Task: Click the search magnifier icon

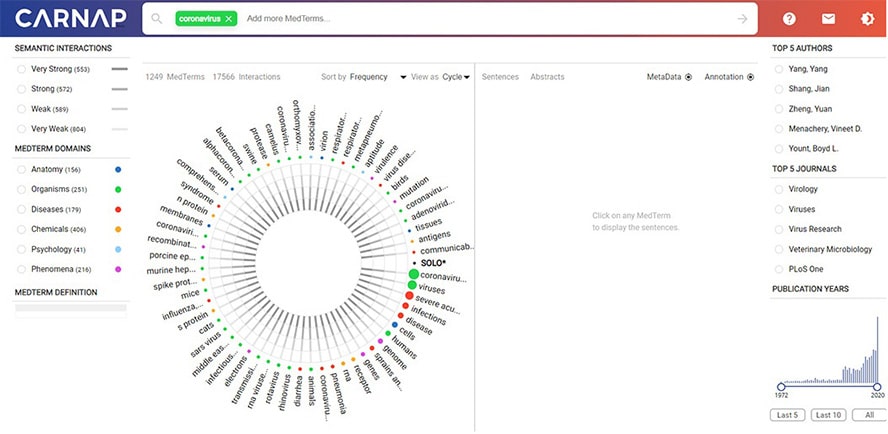Action: tap(158, 19)
